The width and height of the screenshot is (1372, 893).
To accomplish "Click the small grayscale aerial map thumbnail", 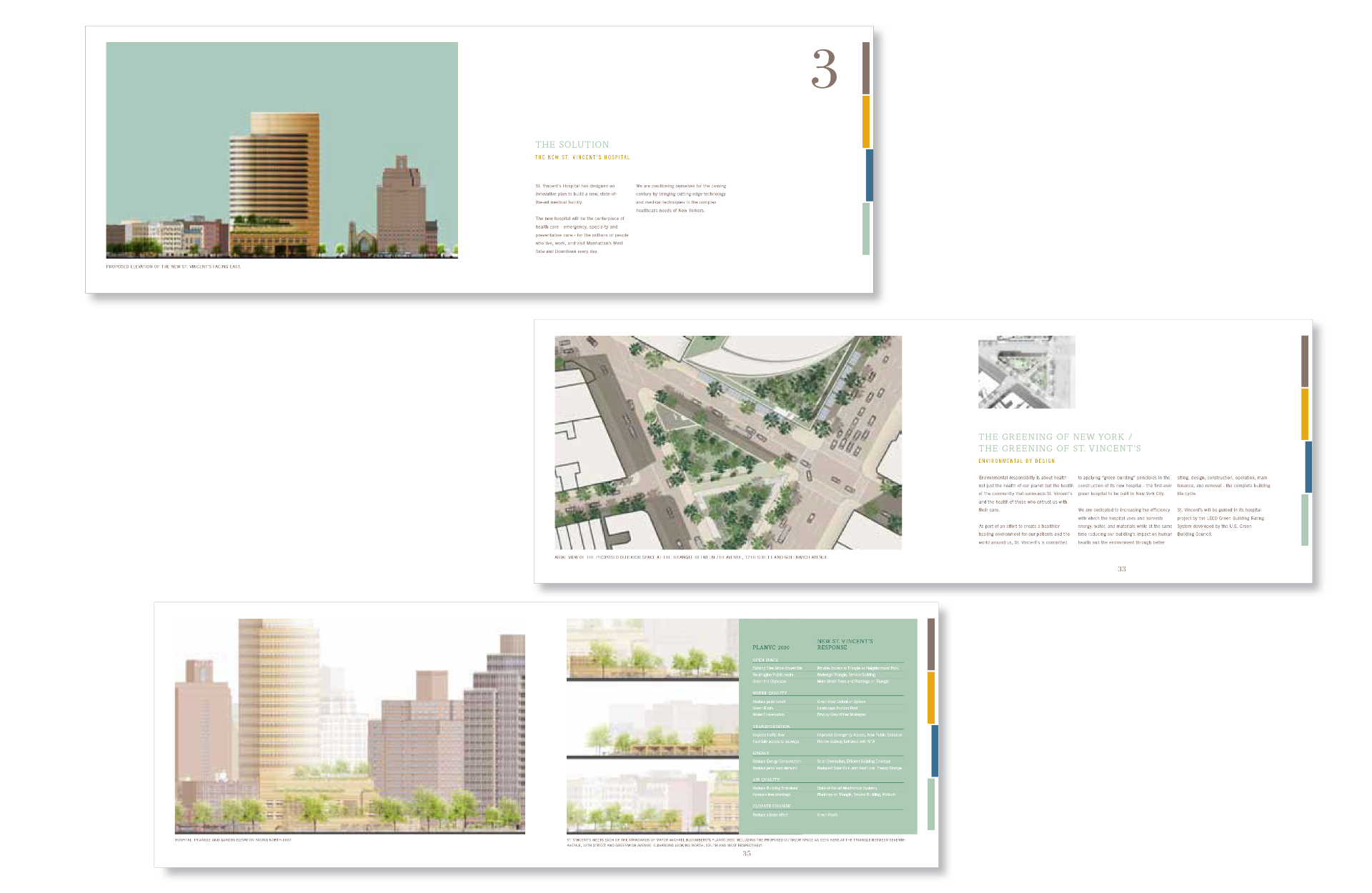I will click(x=1026, y=372).
